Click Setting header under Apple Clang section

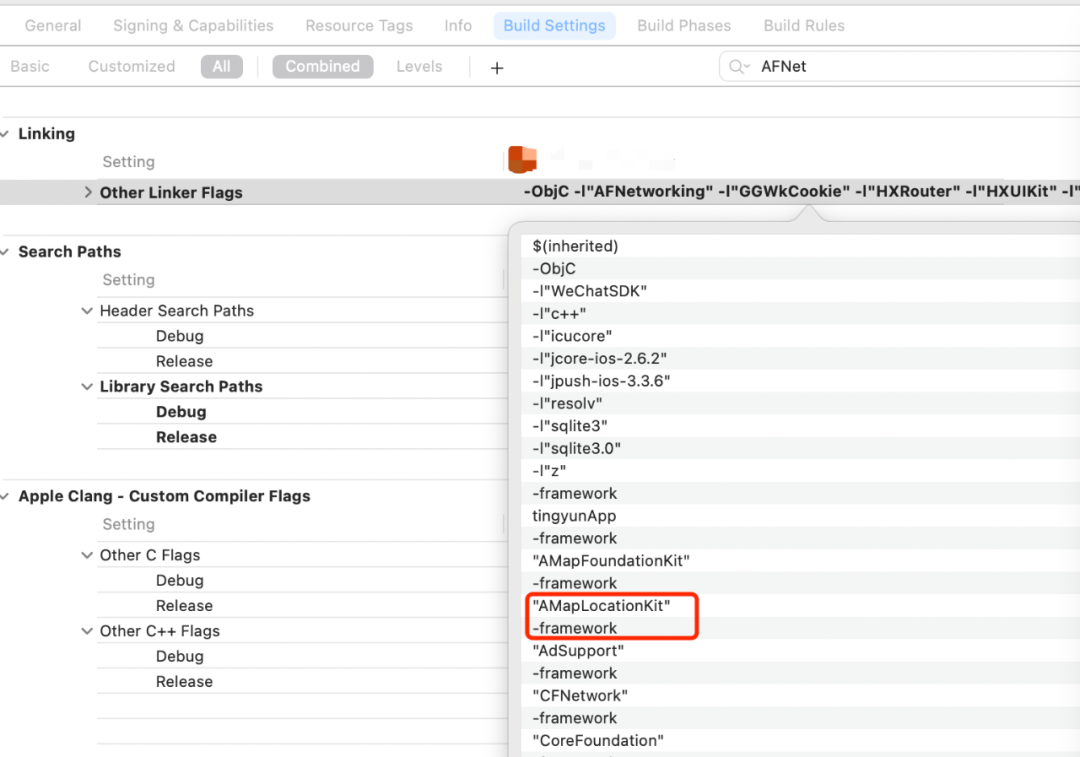(x=129, y=524)
